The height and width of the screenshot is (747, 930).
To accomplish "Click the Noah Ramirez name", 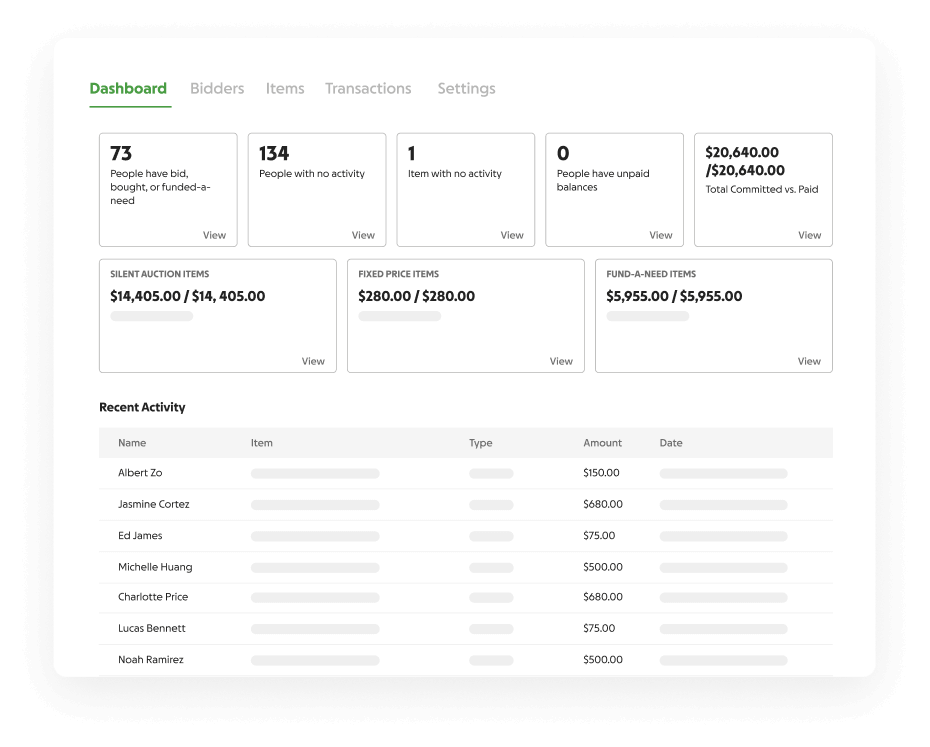I will click(x=151, y=660).
